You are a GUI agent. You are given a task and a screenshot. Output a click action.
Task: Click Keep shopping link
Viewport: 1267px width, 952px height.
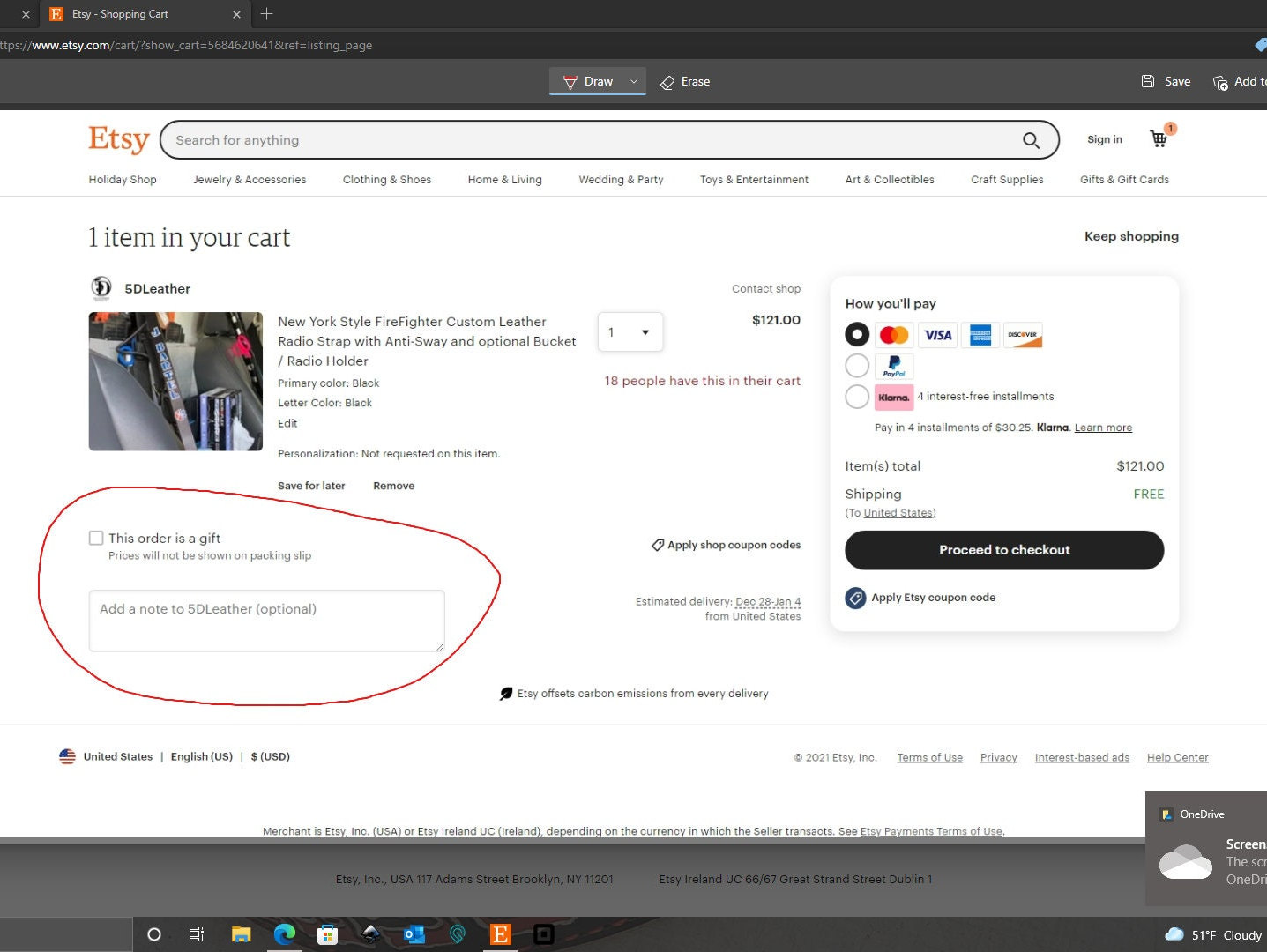click(1131, 236)
